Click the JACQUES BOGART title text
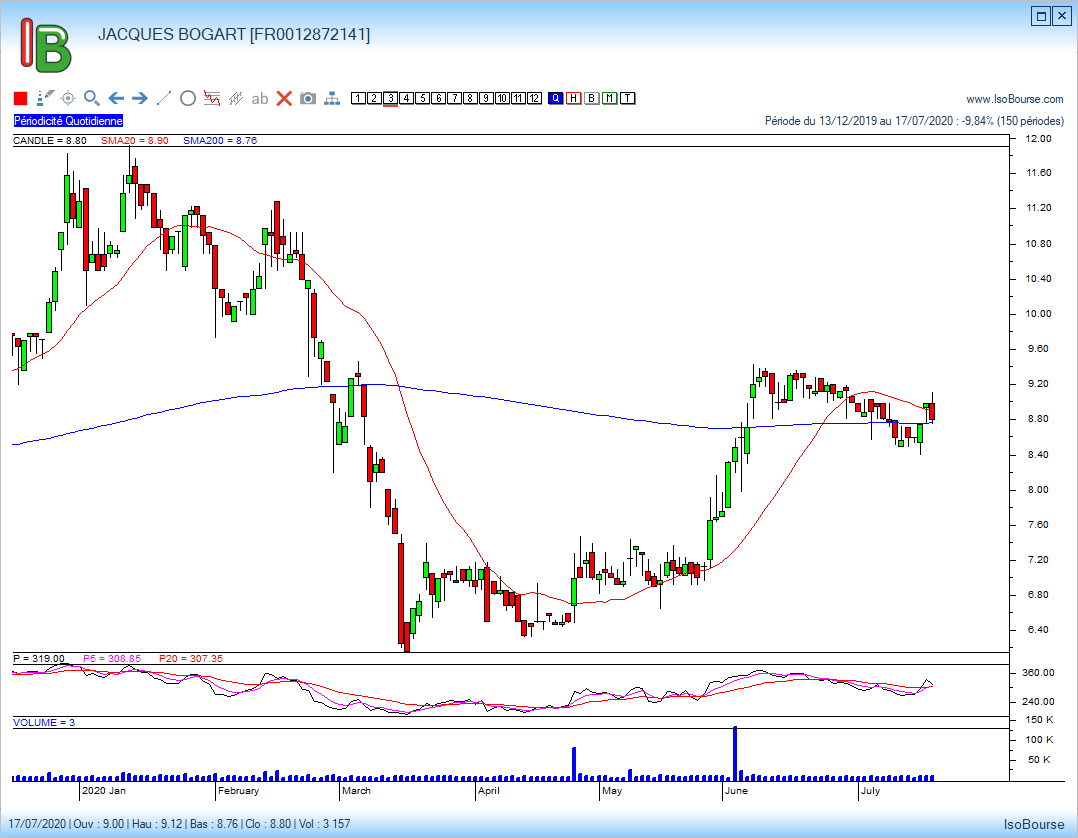Screen dimensions: 1078x838 click(234, 34)
